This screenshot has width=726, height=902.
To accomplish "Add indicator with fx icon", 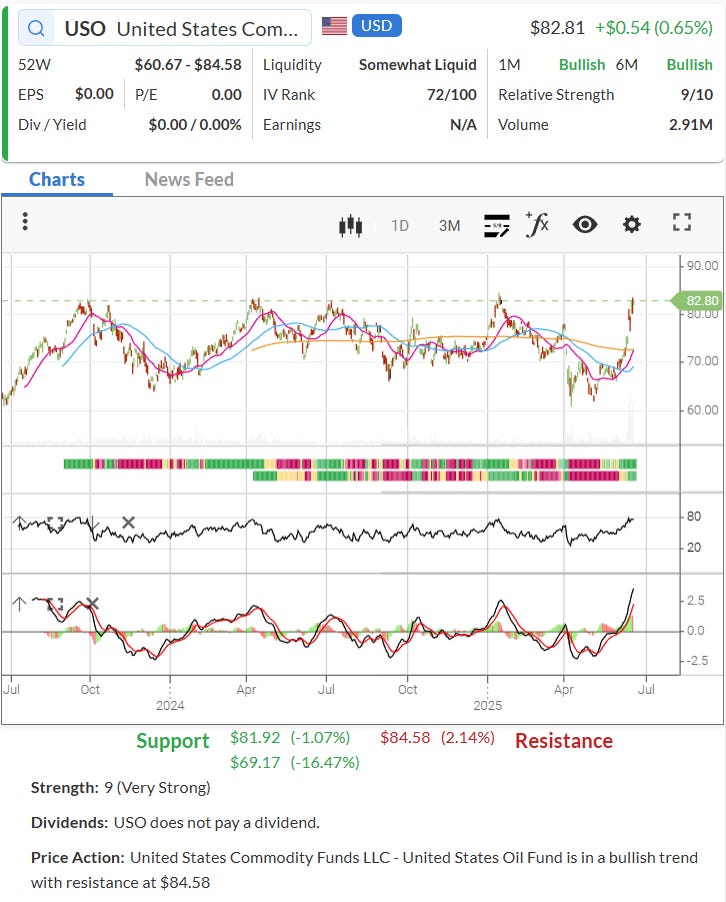I will [537, 224].
